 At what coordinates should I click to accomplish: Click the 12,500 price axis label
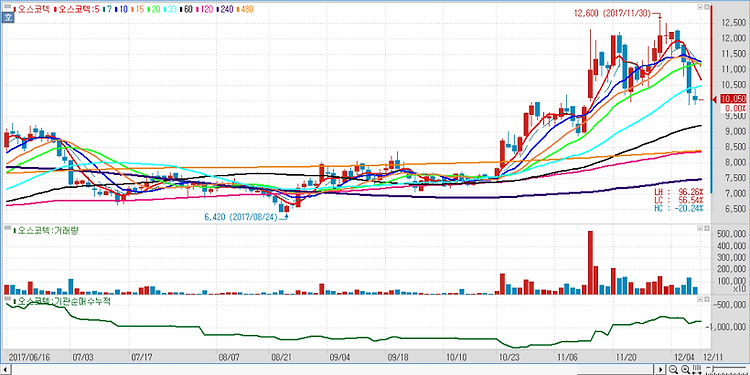click(733, 22)
